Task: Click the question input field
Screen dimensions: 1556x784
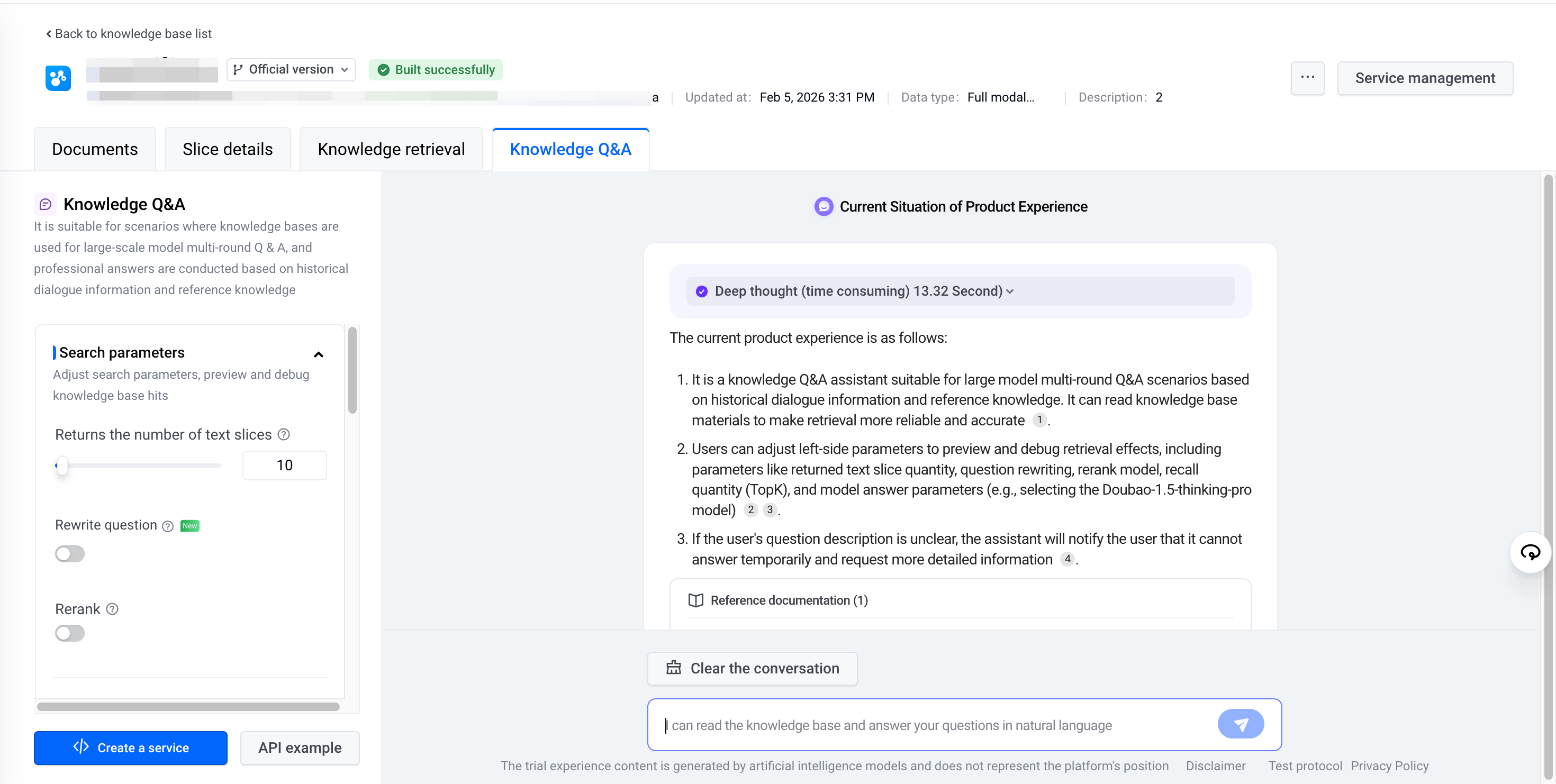Action: 936,725
